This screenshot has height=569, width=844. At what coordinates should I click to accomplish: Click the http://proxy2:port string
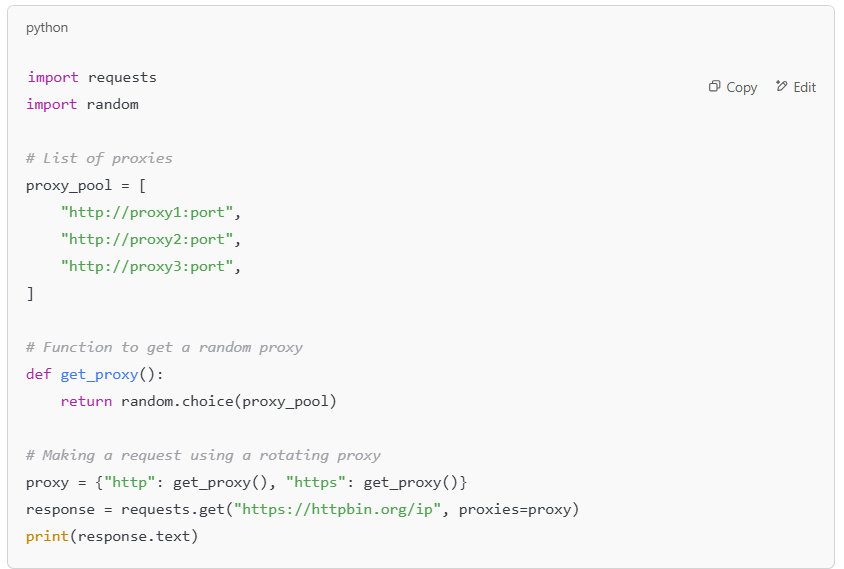pos(147,240)
